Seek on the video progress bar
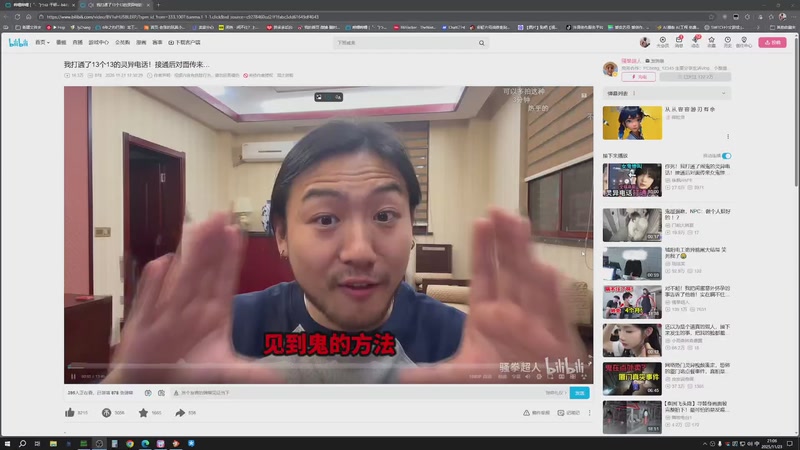Screen dimensions: 800x450 328,367
